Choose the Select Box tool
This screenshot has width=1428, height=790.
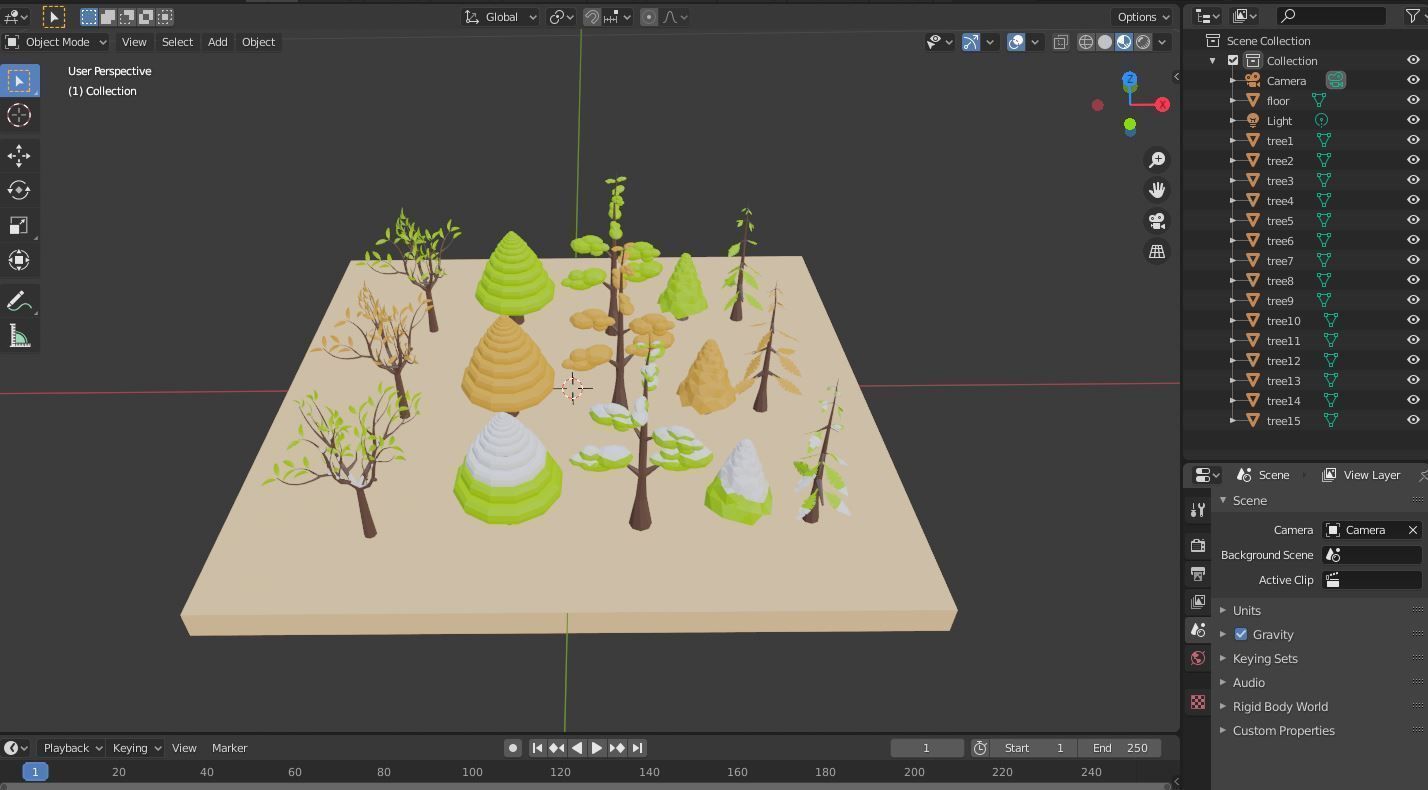(19, 81)
